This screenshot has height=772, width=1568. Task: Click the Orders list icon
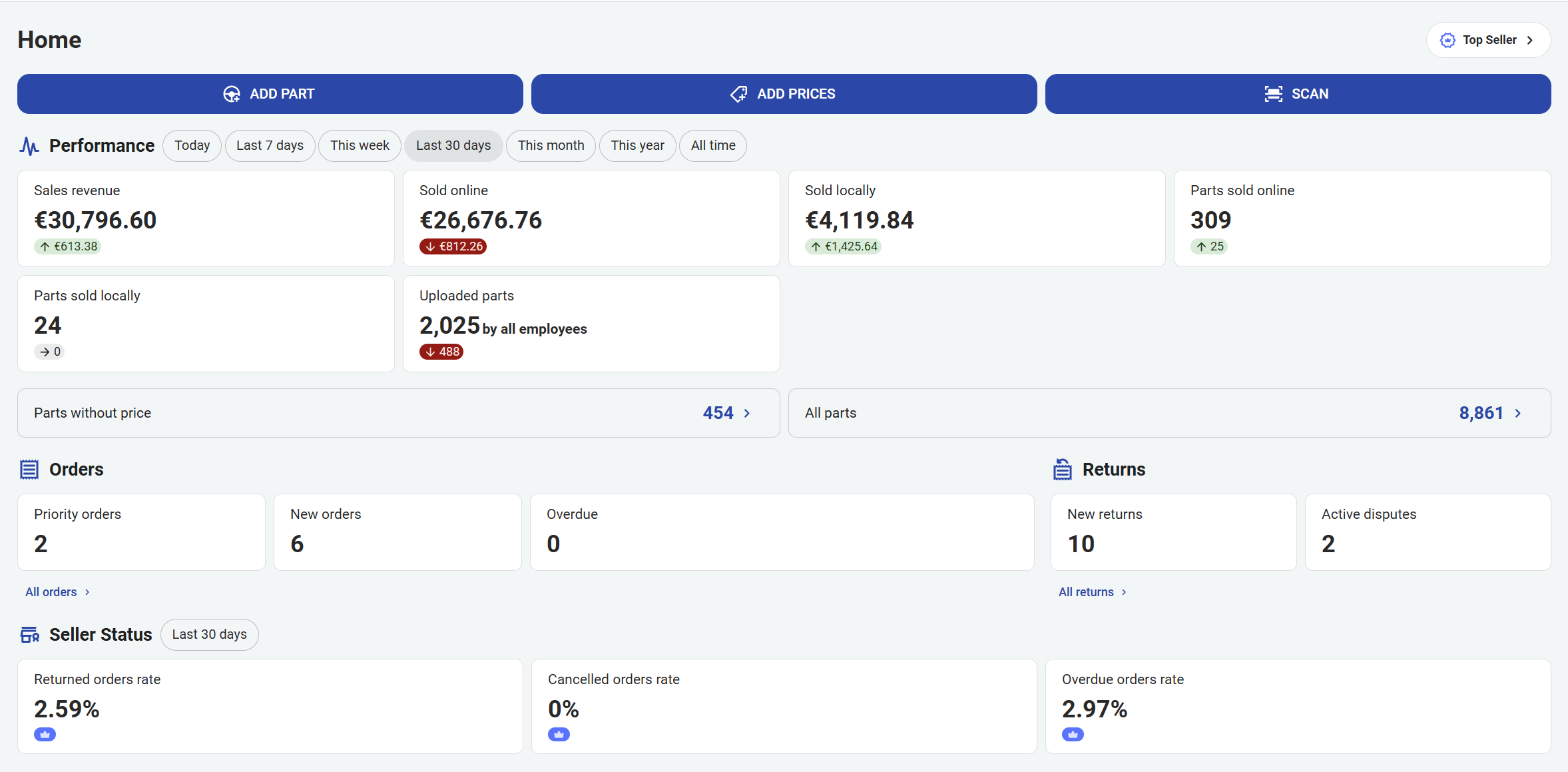coord(29,470)
